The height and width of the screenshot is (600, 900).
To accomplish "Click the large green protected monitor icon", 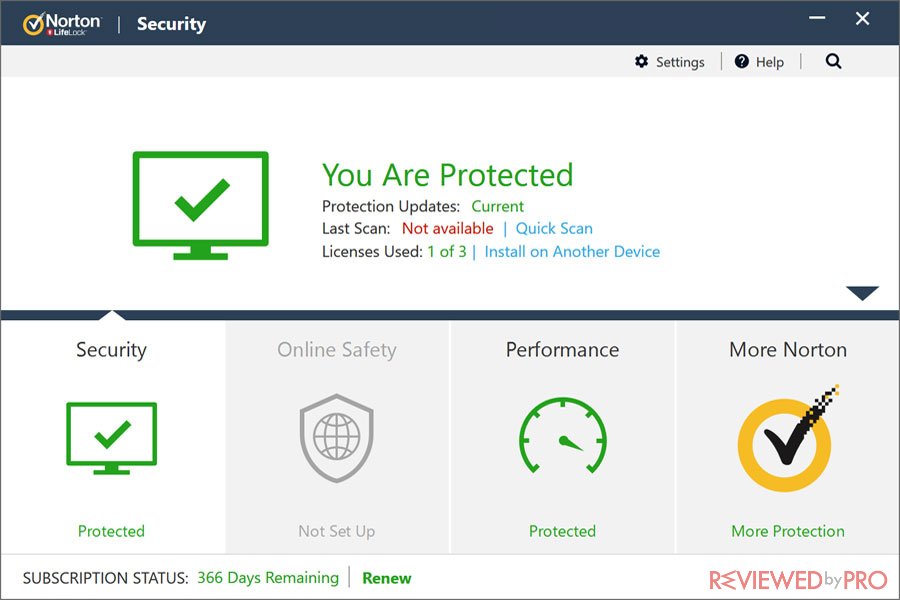I will pyautogui.click(x=200, y=205).
